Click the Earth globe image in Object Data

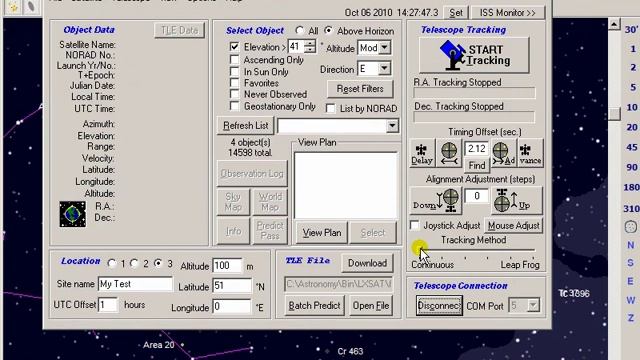tap(73, 214)
